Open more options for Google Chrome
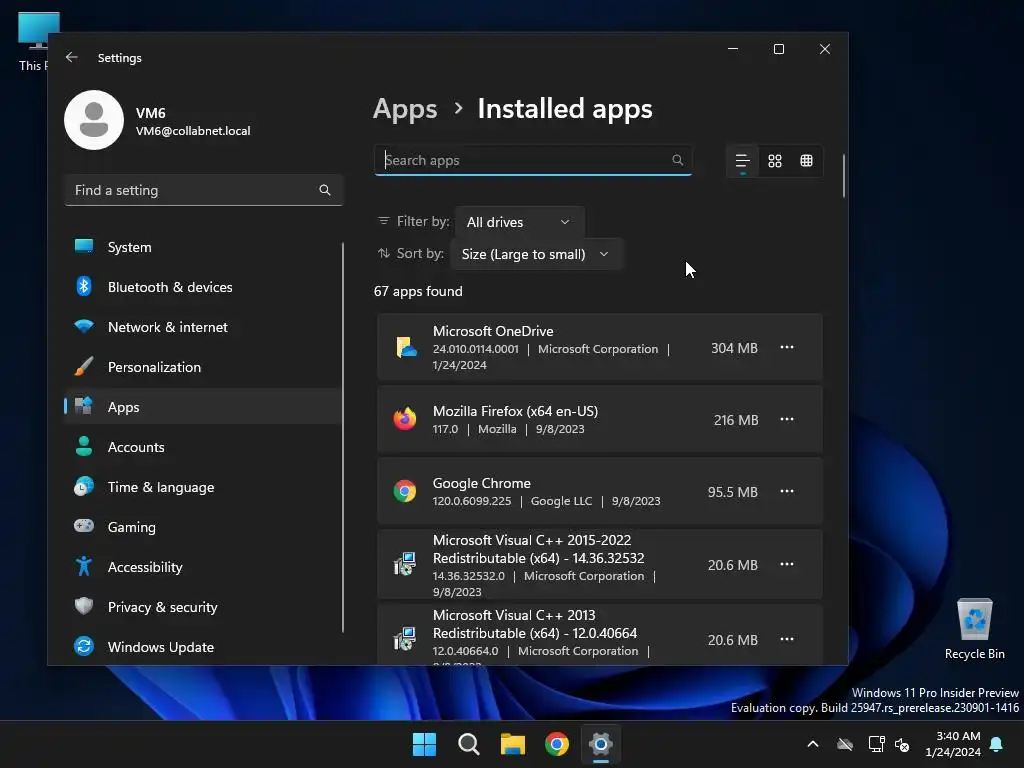The image size is (1024, 768). [787, 491]
